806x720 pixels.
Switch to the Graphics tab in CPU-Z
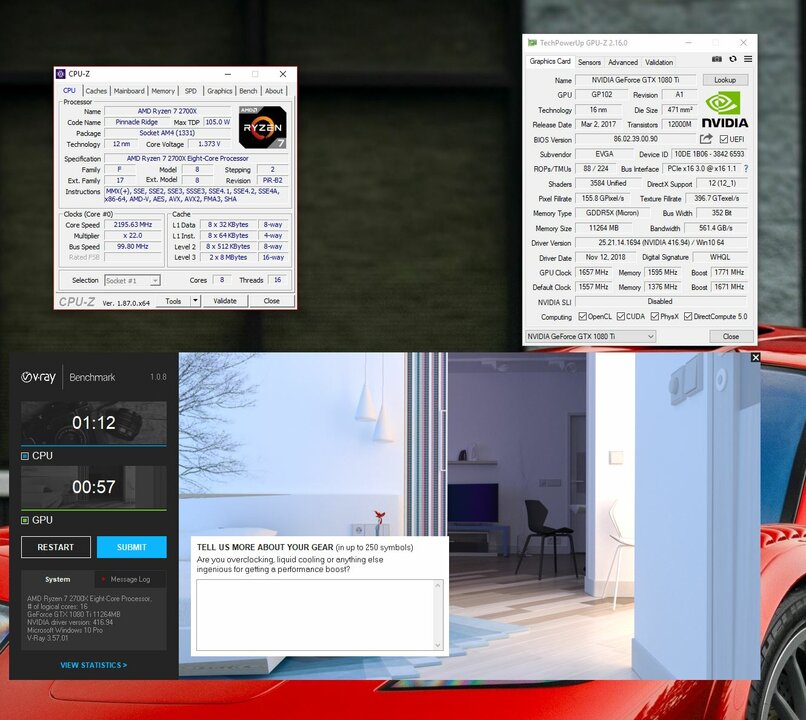tap(219, 91)
